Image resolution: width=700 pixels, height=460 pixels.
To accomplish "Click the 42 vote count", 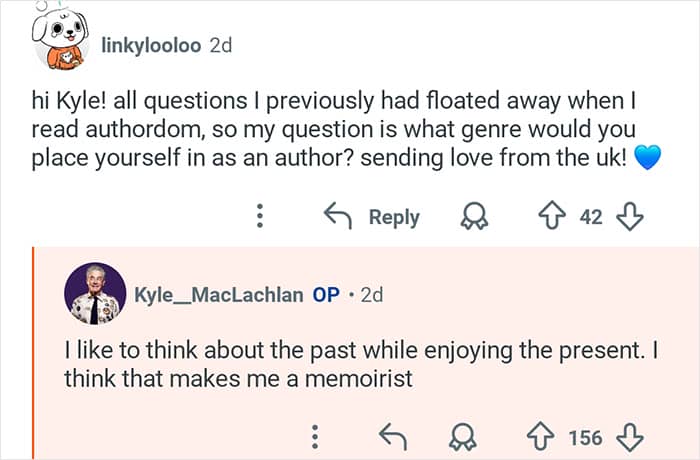I will (591, 217).
